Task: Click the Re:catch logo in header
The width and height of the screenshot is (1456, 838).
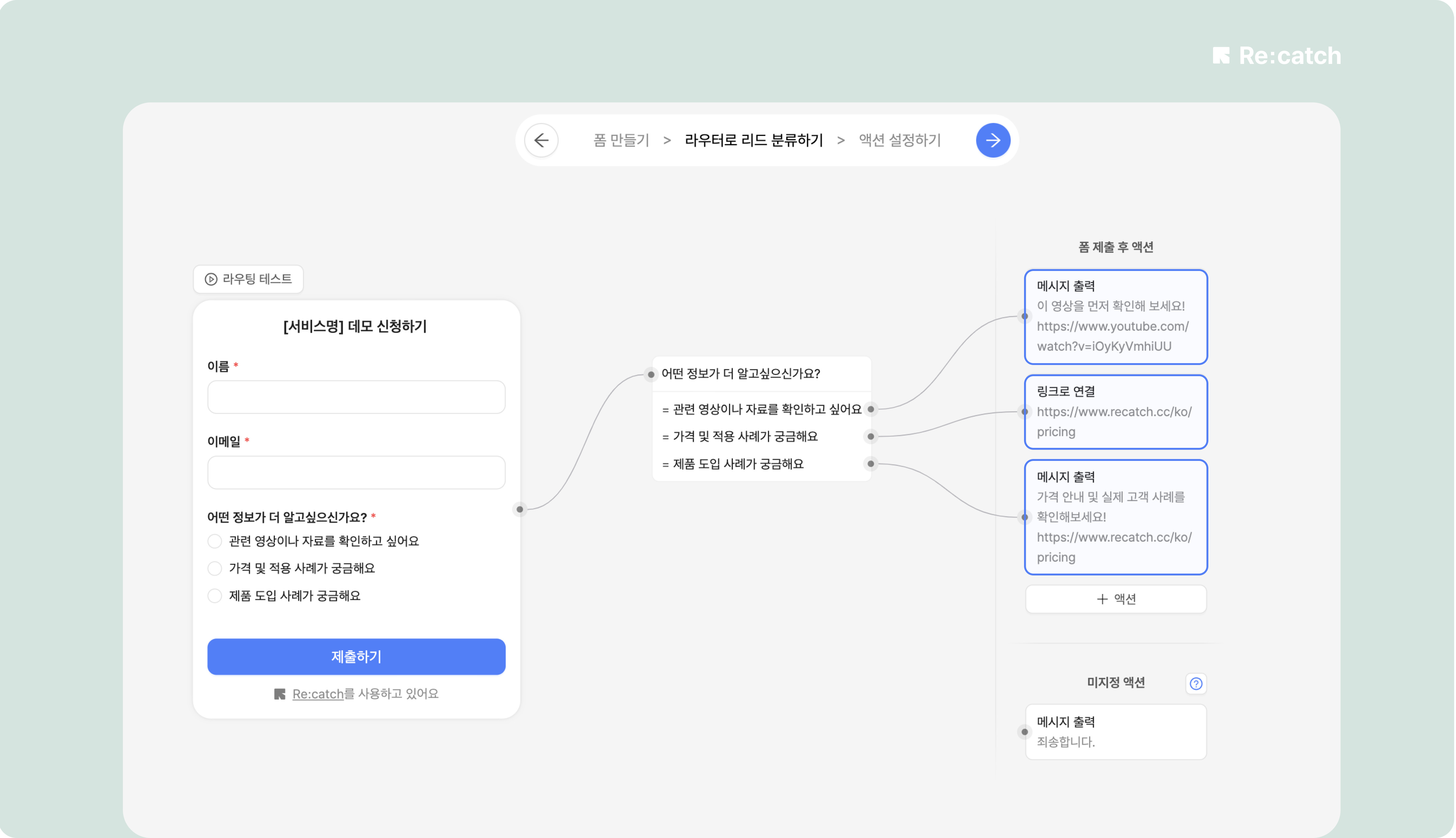Action: point(1277,56)
